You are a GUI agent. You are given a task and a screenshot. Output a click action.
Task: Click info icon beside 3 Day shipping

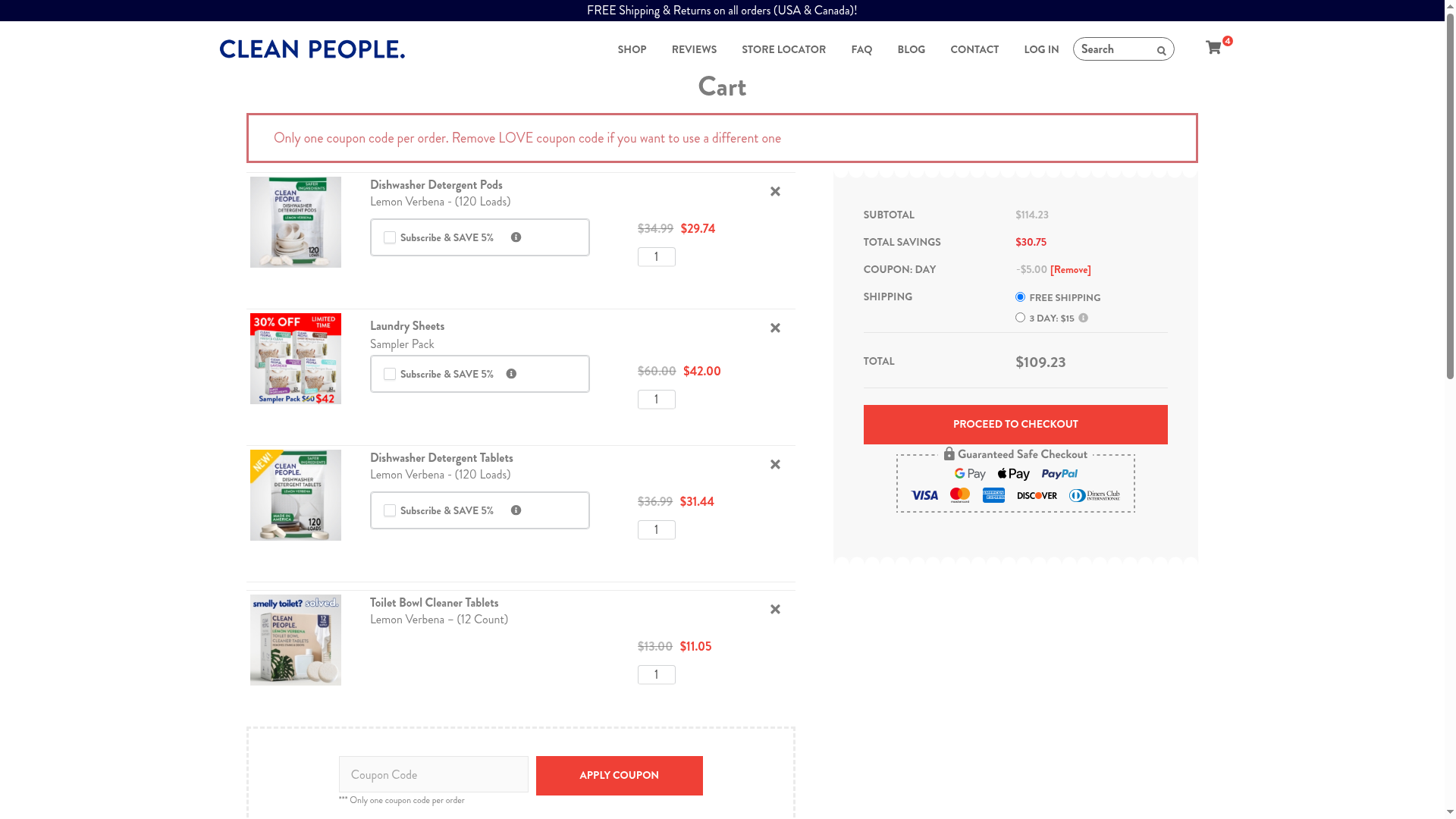coord(1083,318)
